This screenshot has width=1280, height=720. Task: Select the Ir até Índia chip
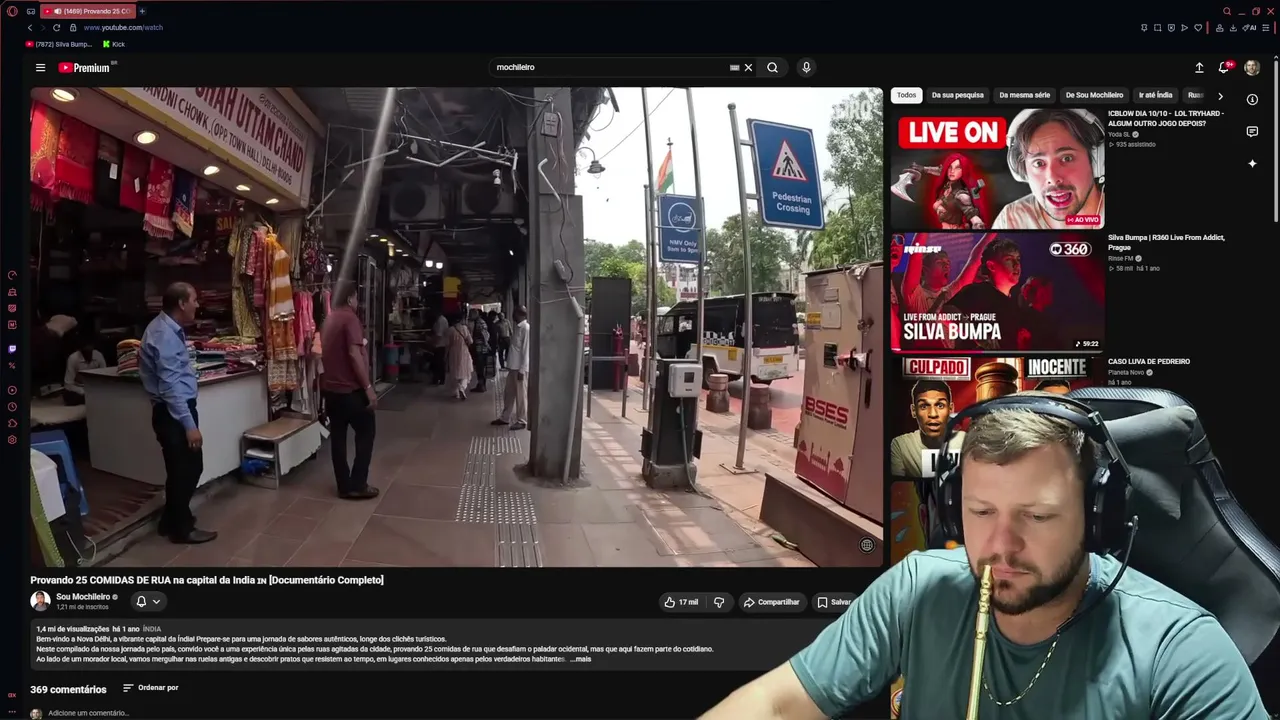click(1155, 95)
